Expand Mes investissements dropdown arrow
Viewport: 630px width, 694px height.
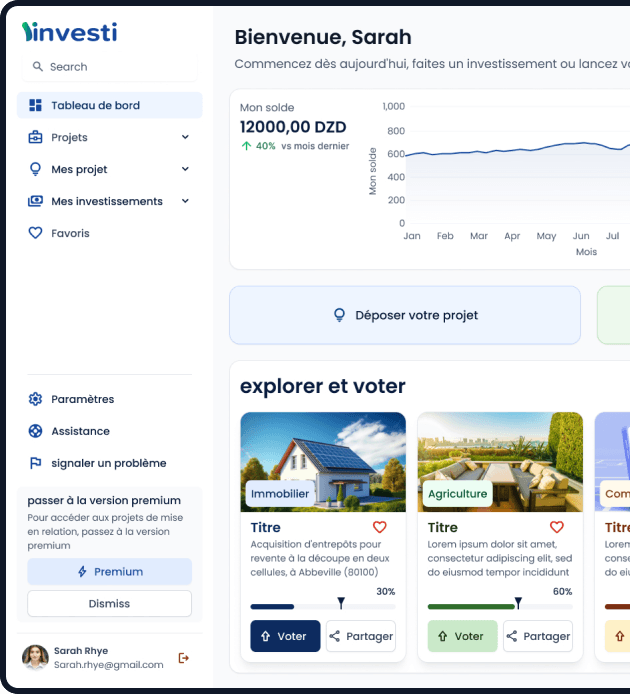pyautogui.click(x=185, y=201)
